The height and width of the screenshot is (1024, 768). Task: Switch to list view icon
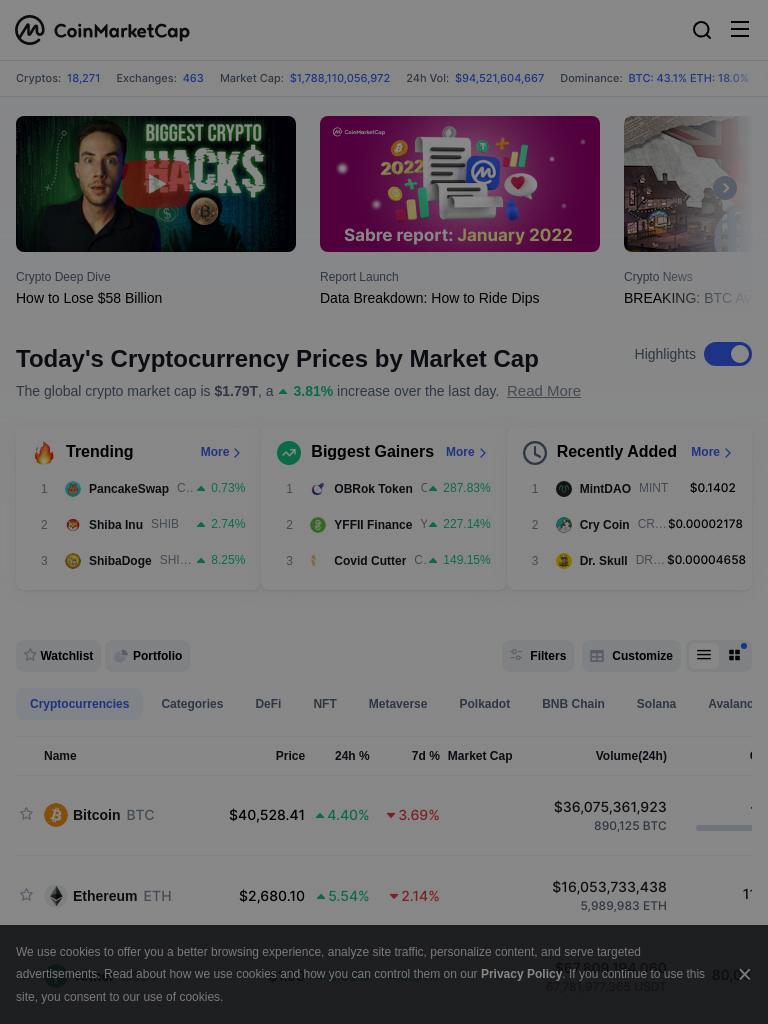[703, 655]
